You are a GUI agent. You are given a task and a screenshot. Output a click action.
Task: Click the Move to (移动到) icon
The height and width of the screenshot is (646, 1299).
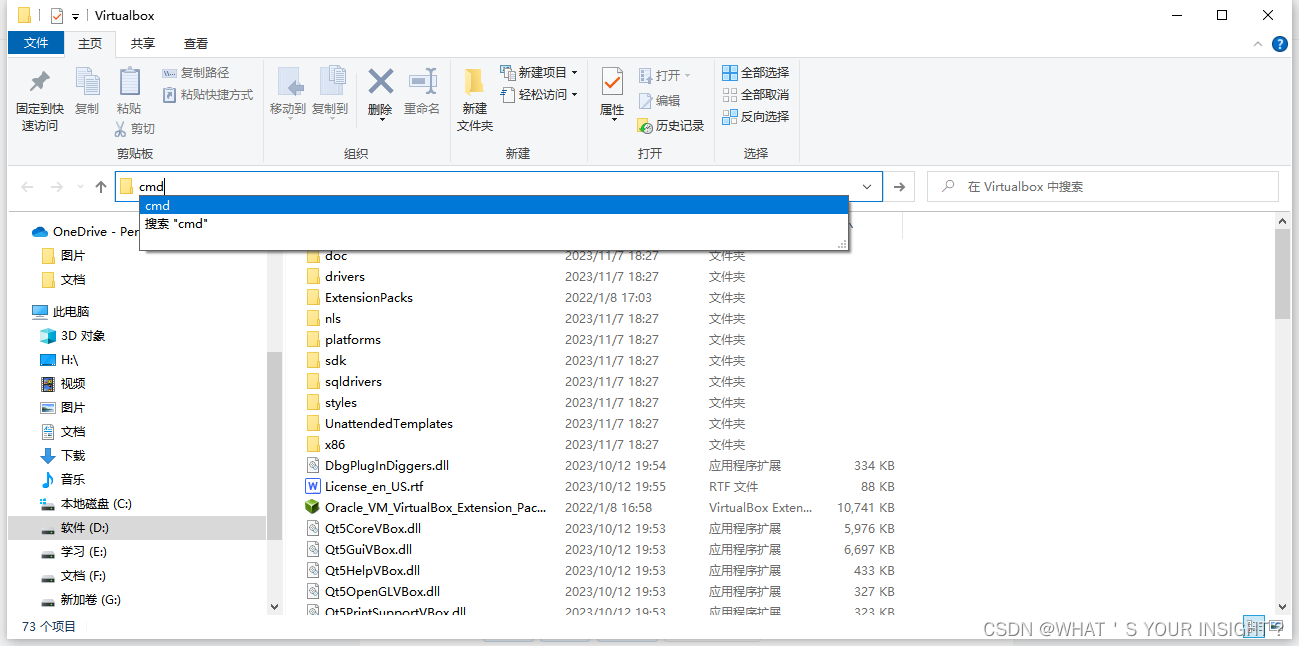[x=288, y=83]
